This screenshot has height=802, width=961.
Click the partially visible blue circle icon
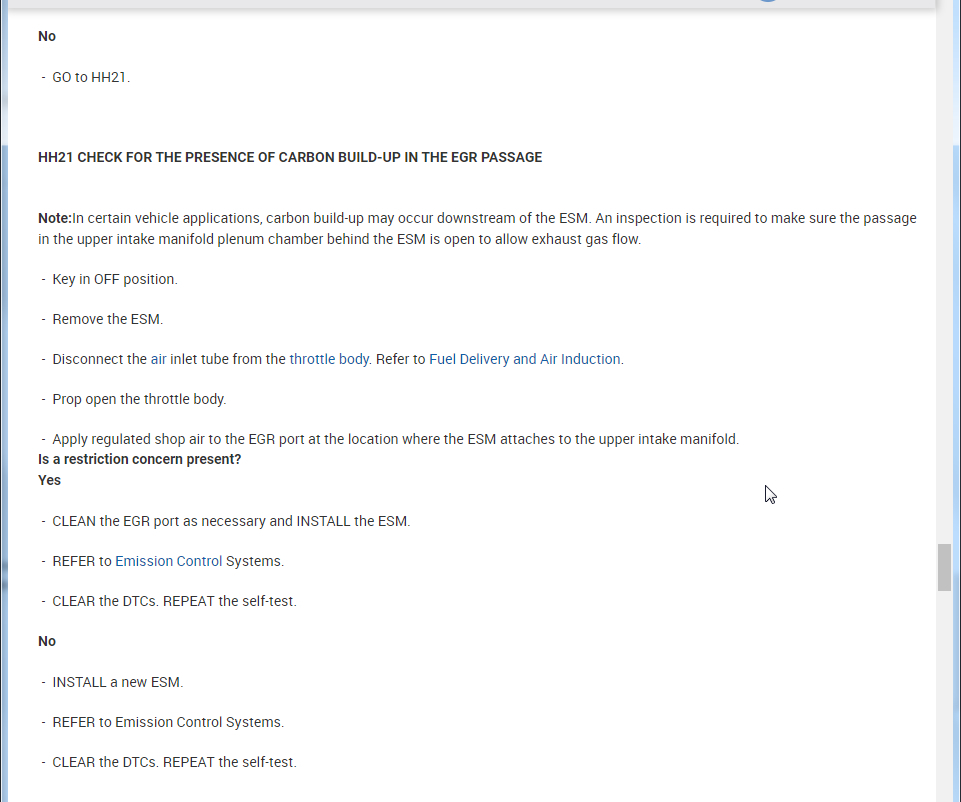(767, 1)
